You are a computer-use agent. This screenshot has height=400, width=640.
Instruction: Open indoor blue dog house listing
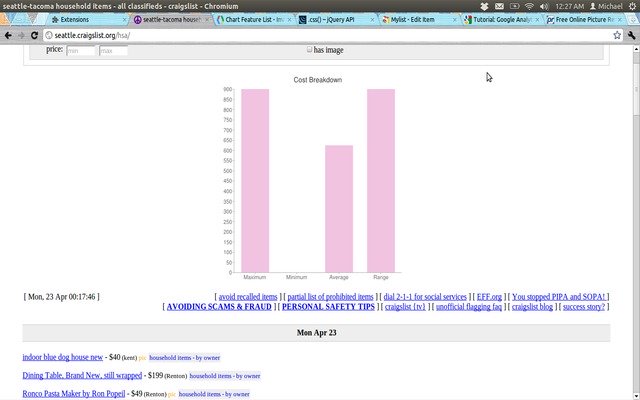[x=62, y=357]
